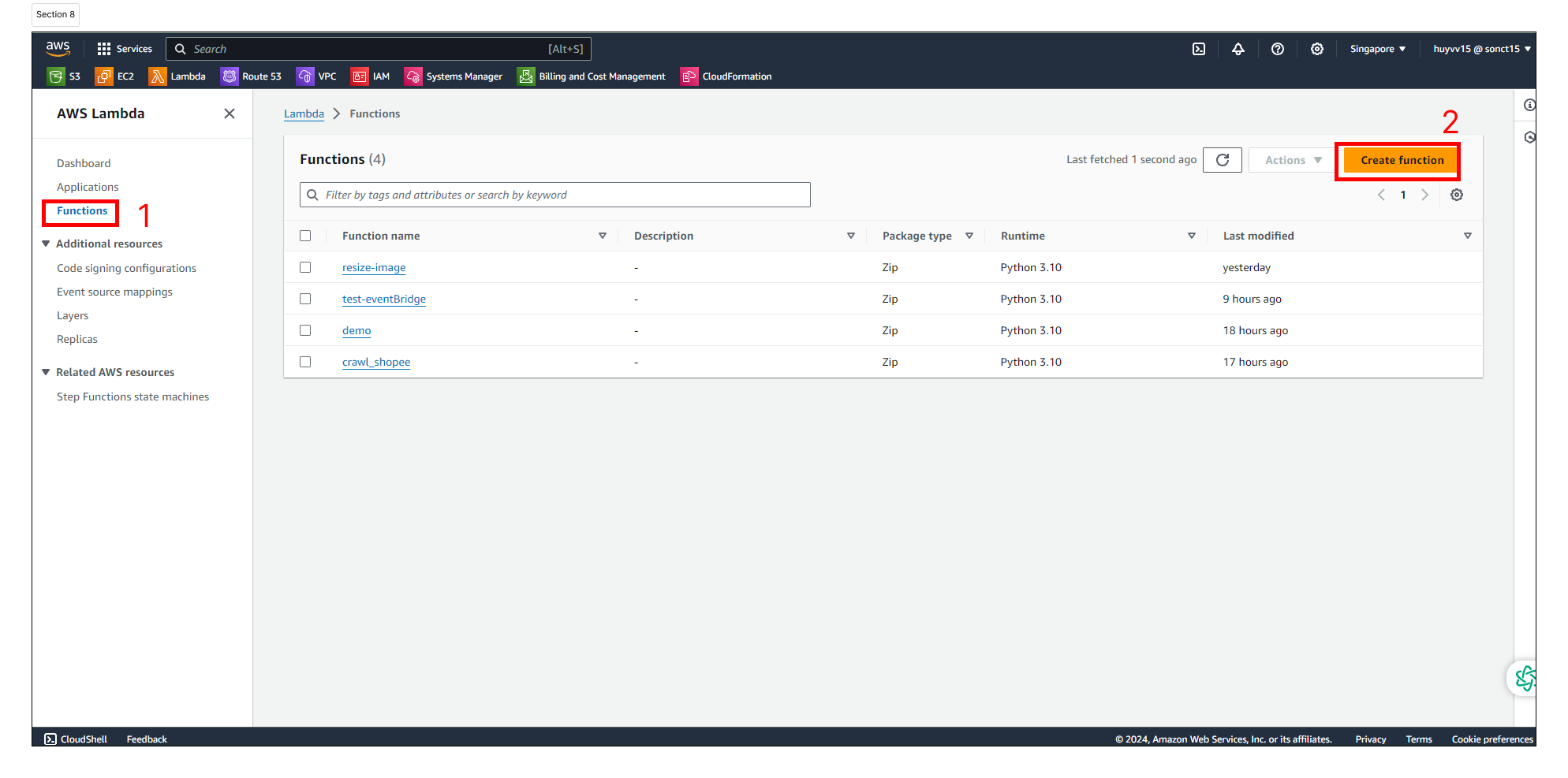The height and width of the screenshot is (778, 1568).
Task: Open Replicas in sidebar
Action: [77, 339]
